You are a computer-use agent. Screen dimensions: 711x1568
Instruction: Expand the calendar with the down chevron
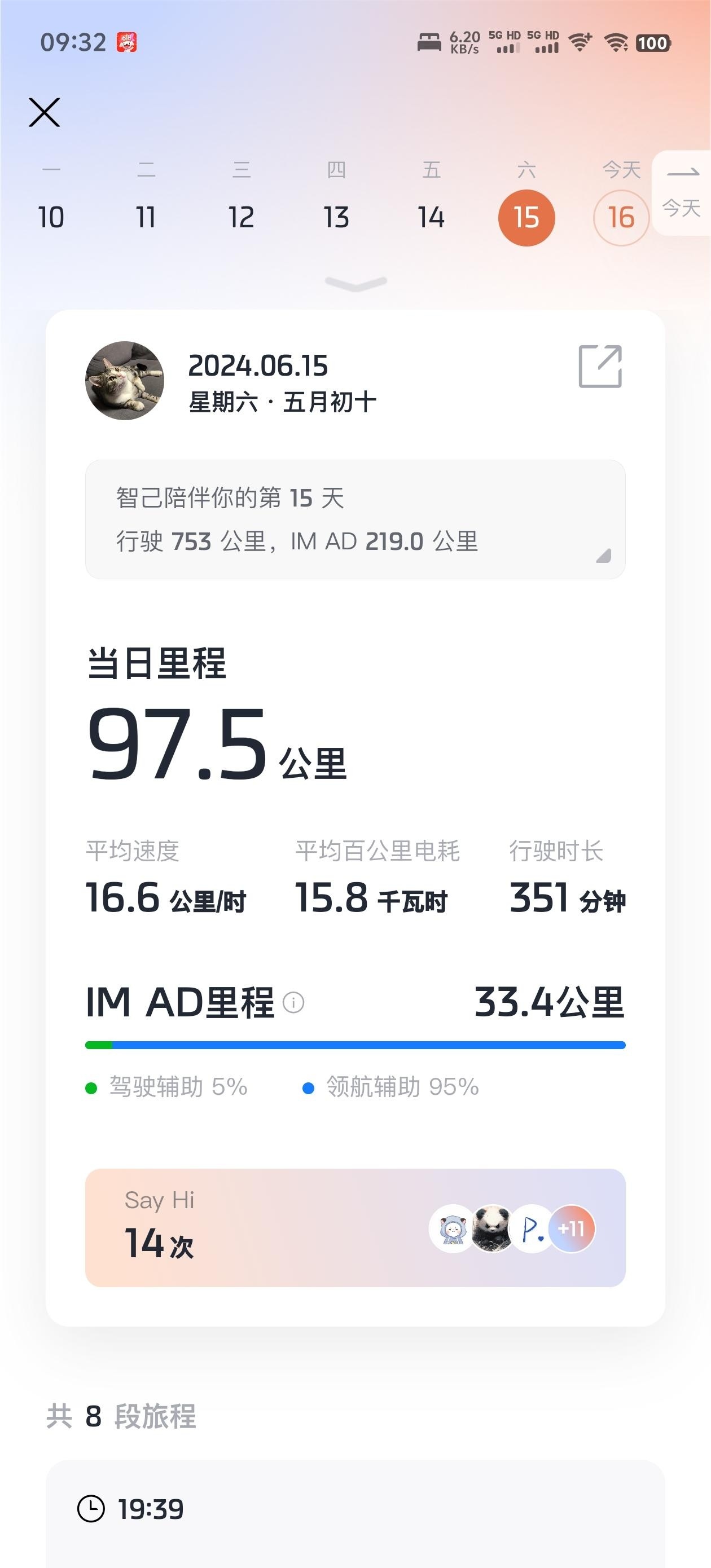(356, 284)
